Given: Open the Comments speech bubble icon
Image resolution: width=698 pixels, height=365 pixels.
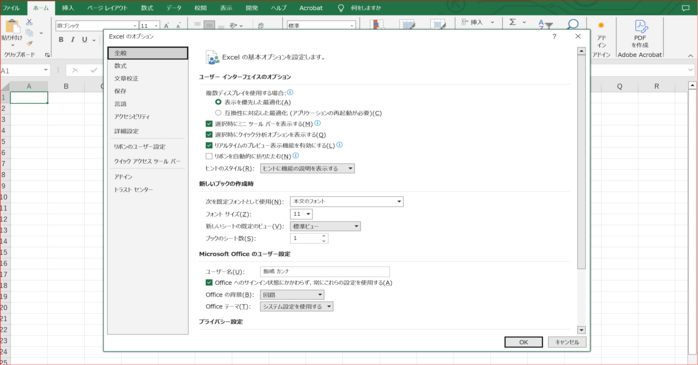Looking at the screenshot, I should click(686, 8).
